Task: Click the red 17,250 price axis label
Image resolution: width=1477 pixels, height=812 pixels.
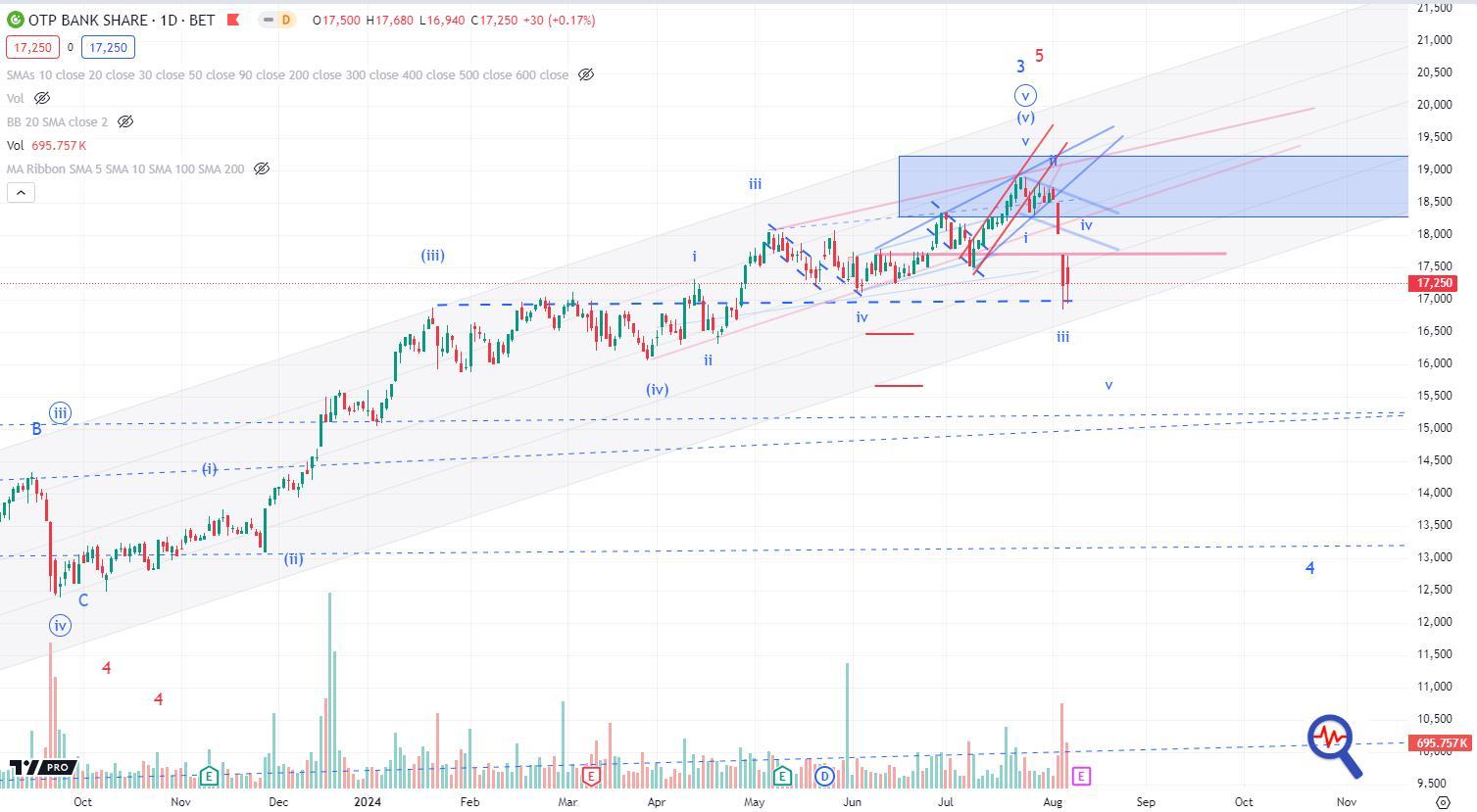Action: point(1435,283)
